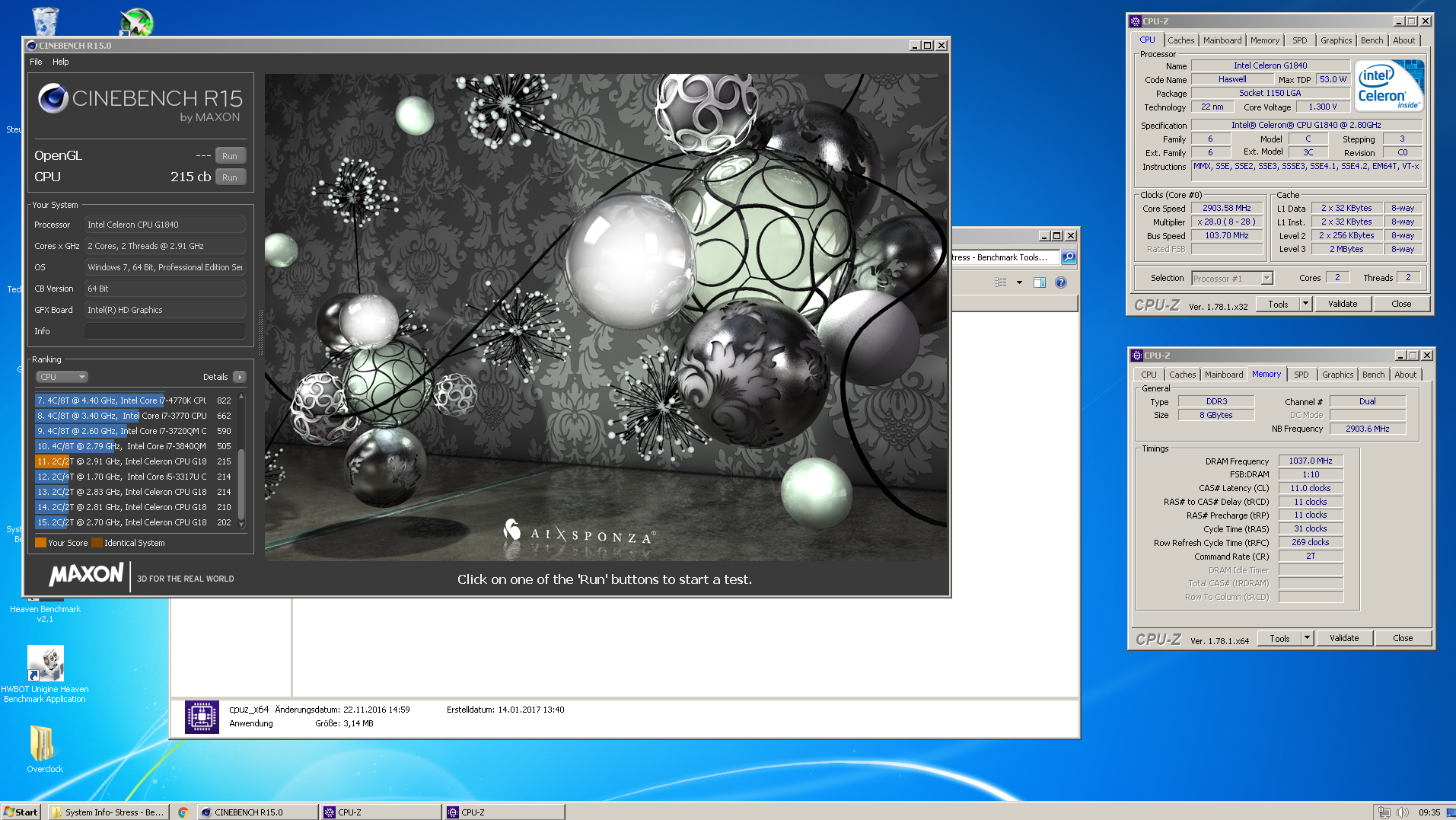The image size is (1456, 820).
Task: Switch to Caches tab in upper CPU-Z
Action: coord(1181,40)
